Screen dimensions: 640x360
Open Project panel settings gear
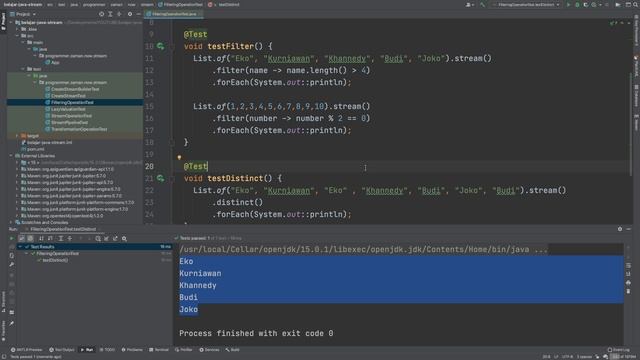coord(130,14)
